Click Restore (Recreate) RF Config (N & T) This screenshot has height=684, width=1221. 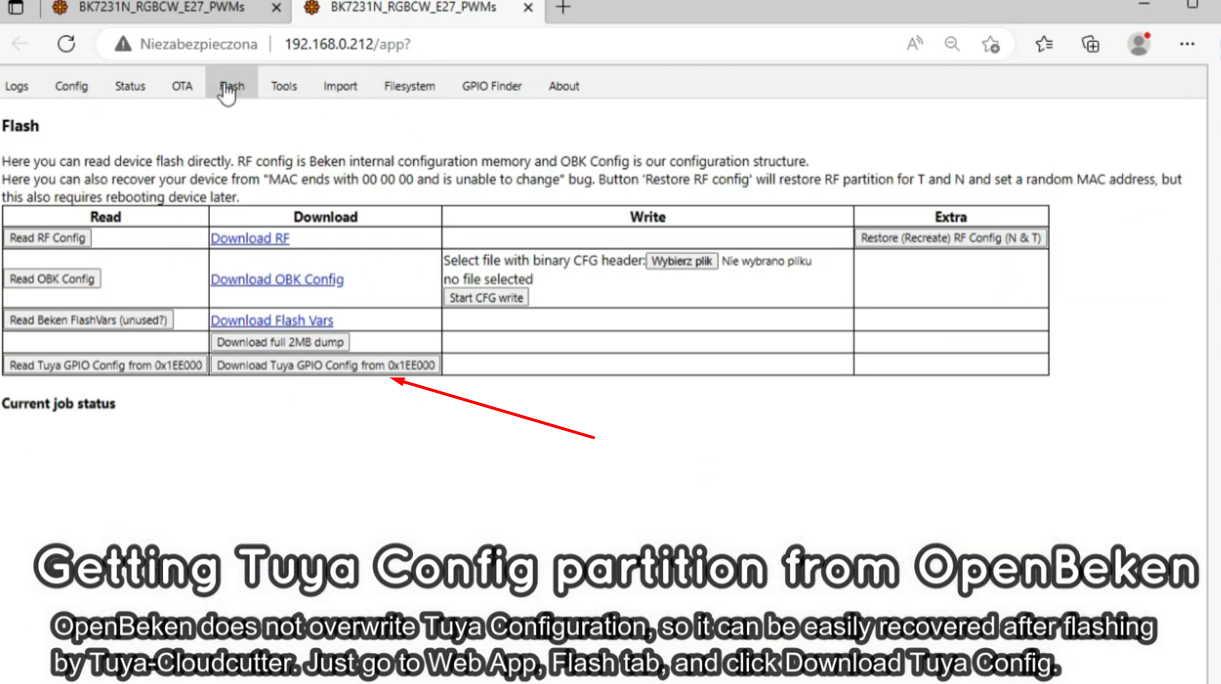click(951, 238)
